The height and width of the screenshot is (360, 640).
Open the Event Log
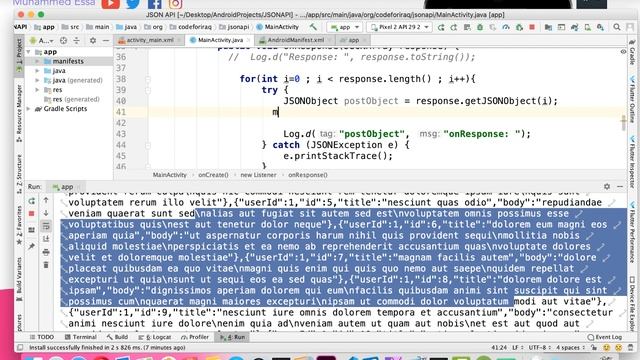click(604, 337)
